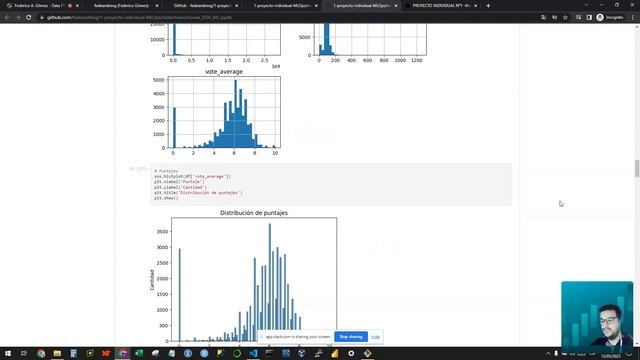
Task: Open Chrome from the taskbar
Action: click(41, 353)
